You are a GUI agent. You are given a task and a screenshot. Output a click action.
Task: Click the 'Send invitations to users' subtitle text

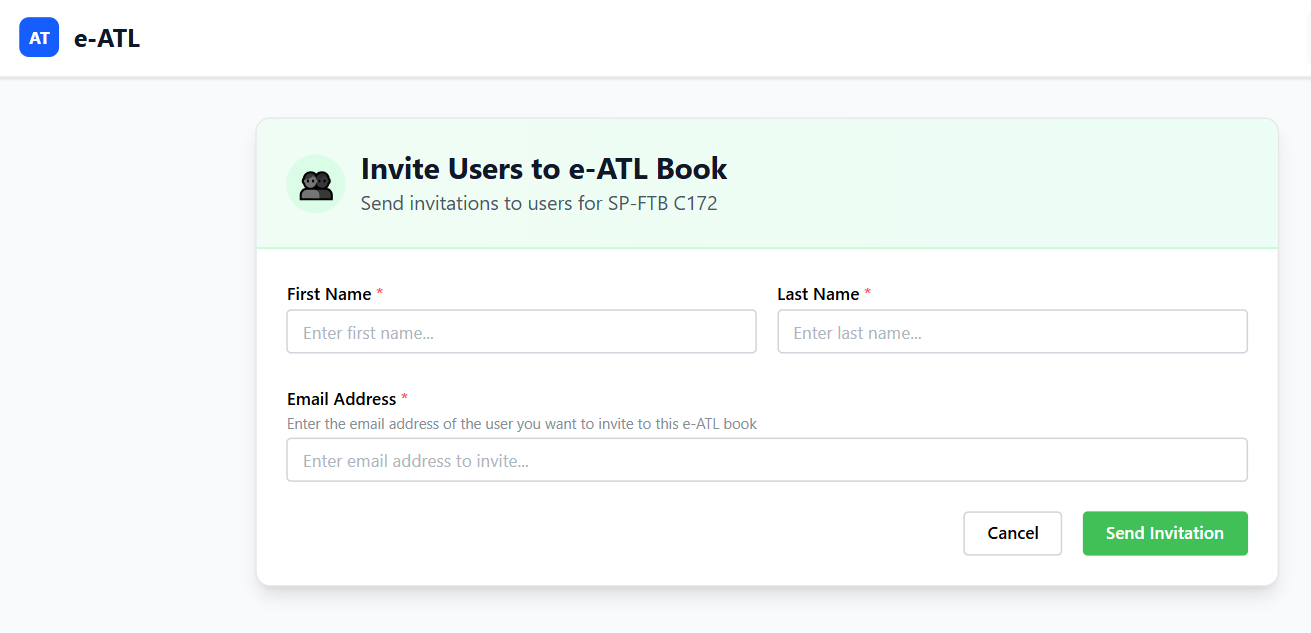[x=539, y=203]
